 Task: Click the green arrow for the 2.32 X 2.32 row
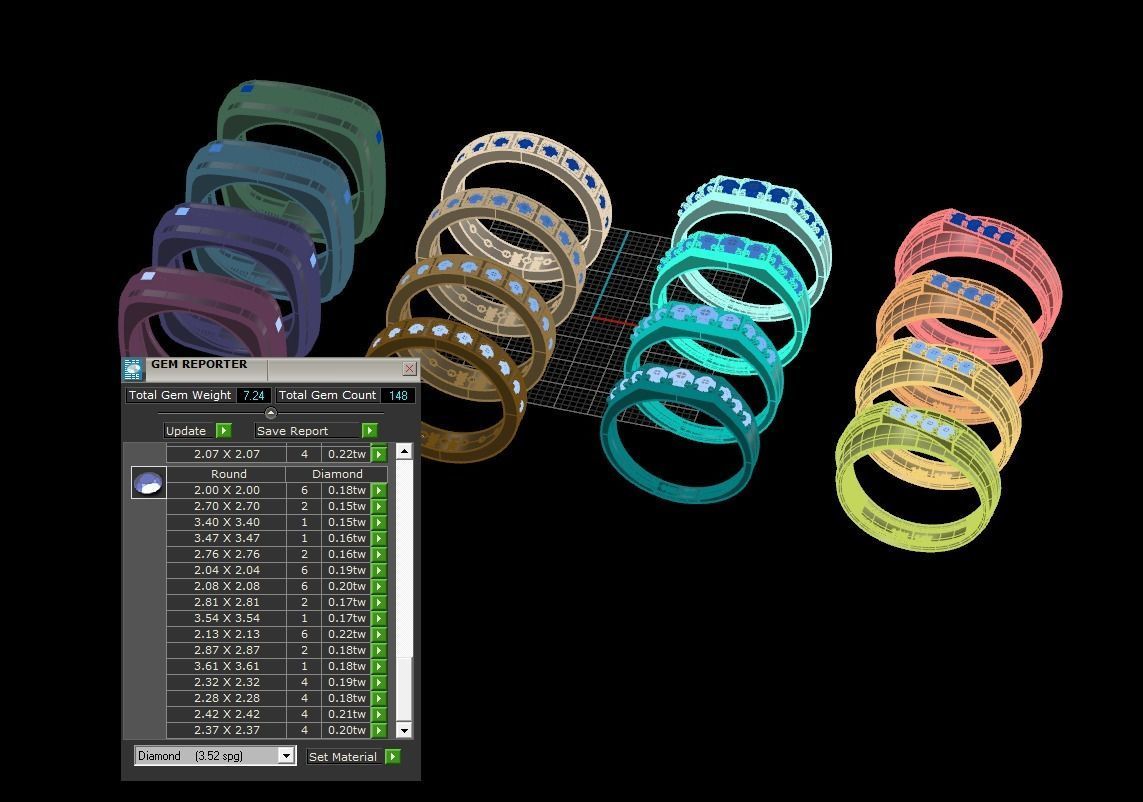tap(379, 683)
